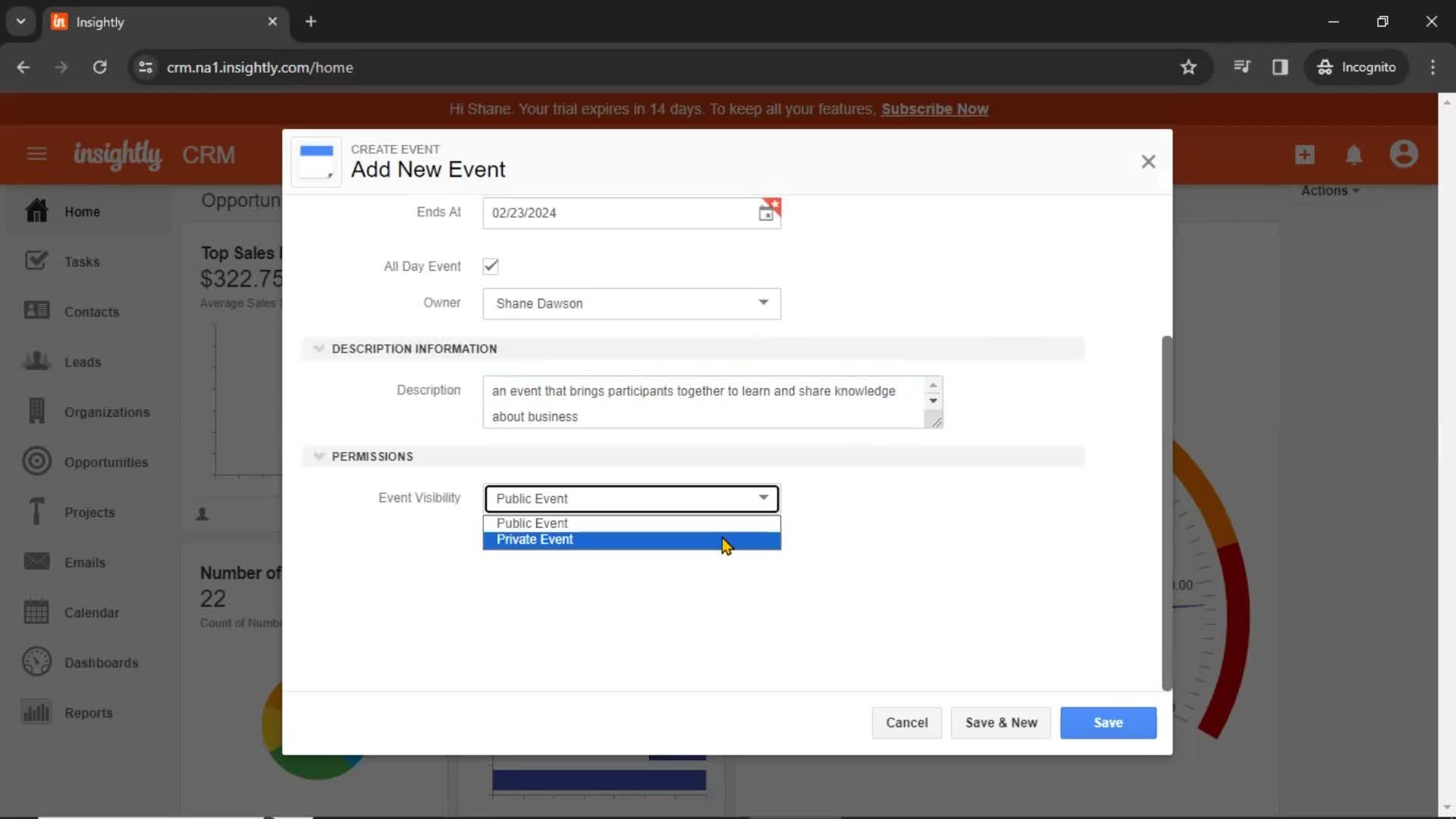The image size is (1456, 819).
Task: Select Private Event option in list
Action: tap(632, 540)
